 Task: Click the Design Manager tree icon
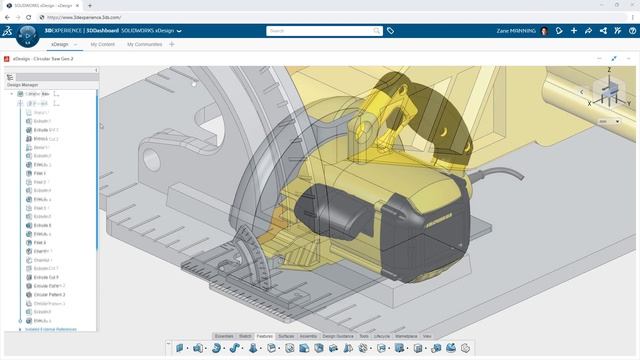(x=10, y=77)
